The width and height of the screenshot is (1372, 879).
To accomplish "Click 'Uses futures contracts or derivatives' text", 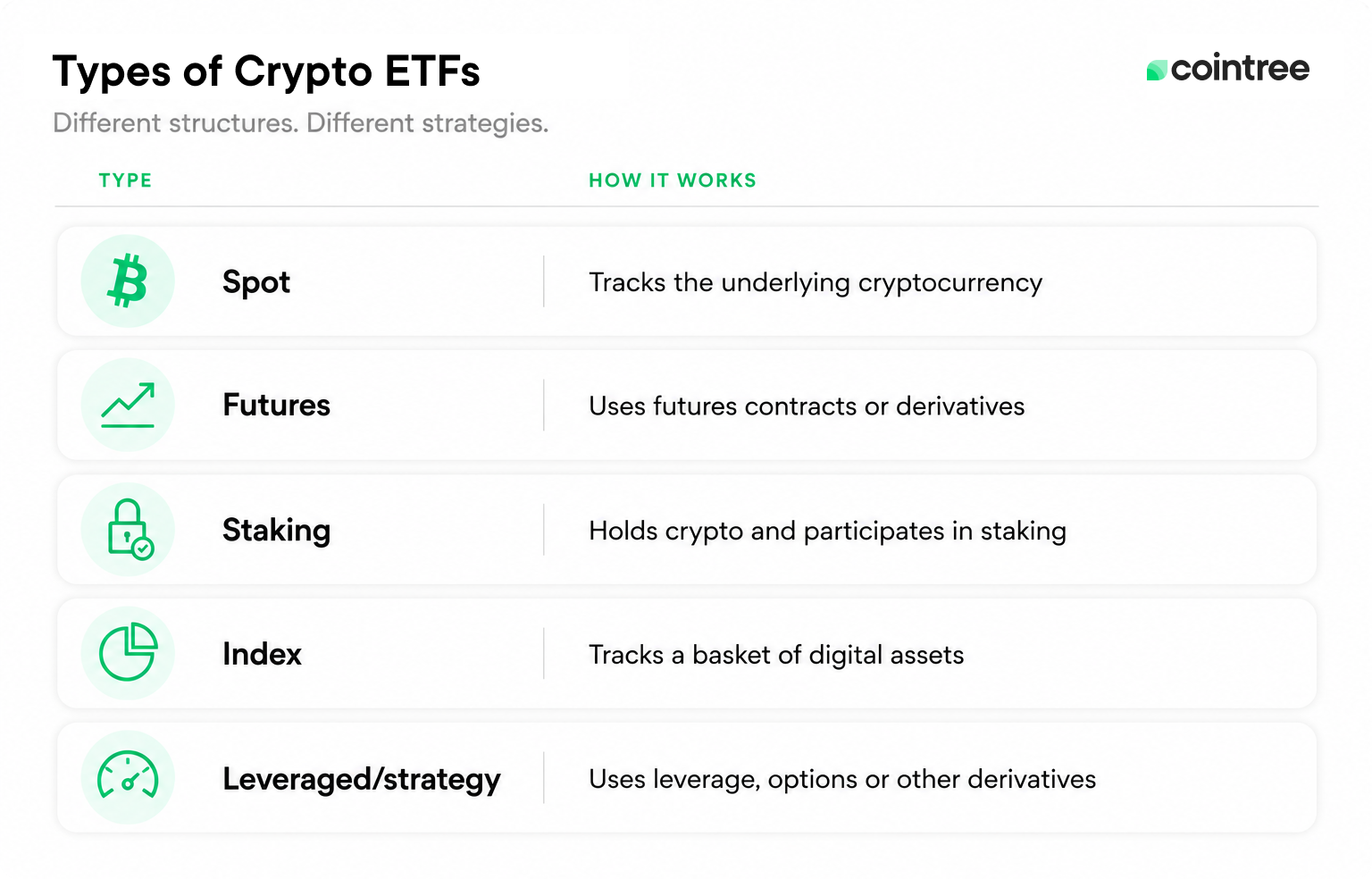I will 807,406.
